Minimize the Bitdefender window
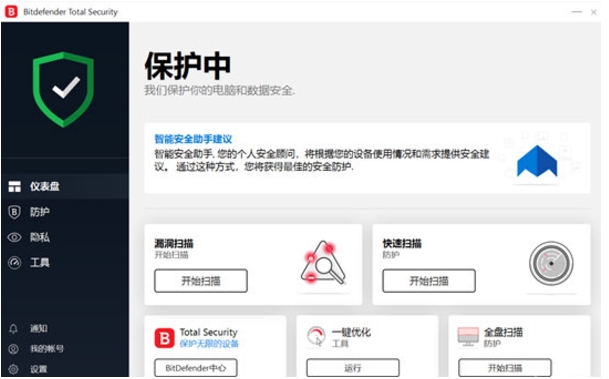This screenshot has width=609, height=379. pyautogui.click(x=577, y=12)
